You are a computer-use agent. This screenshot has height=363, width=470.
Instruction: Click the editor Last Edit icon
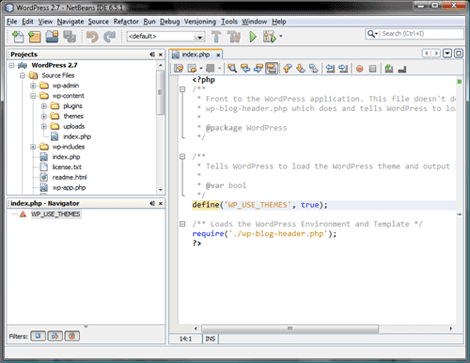click(179, 69)
